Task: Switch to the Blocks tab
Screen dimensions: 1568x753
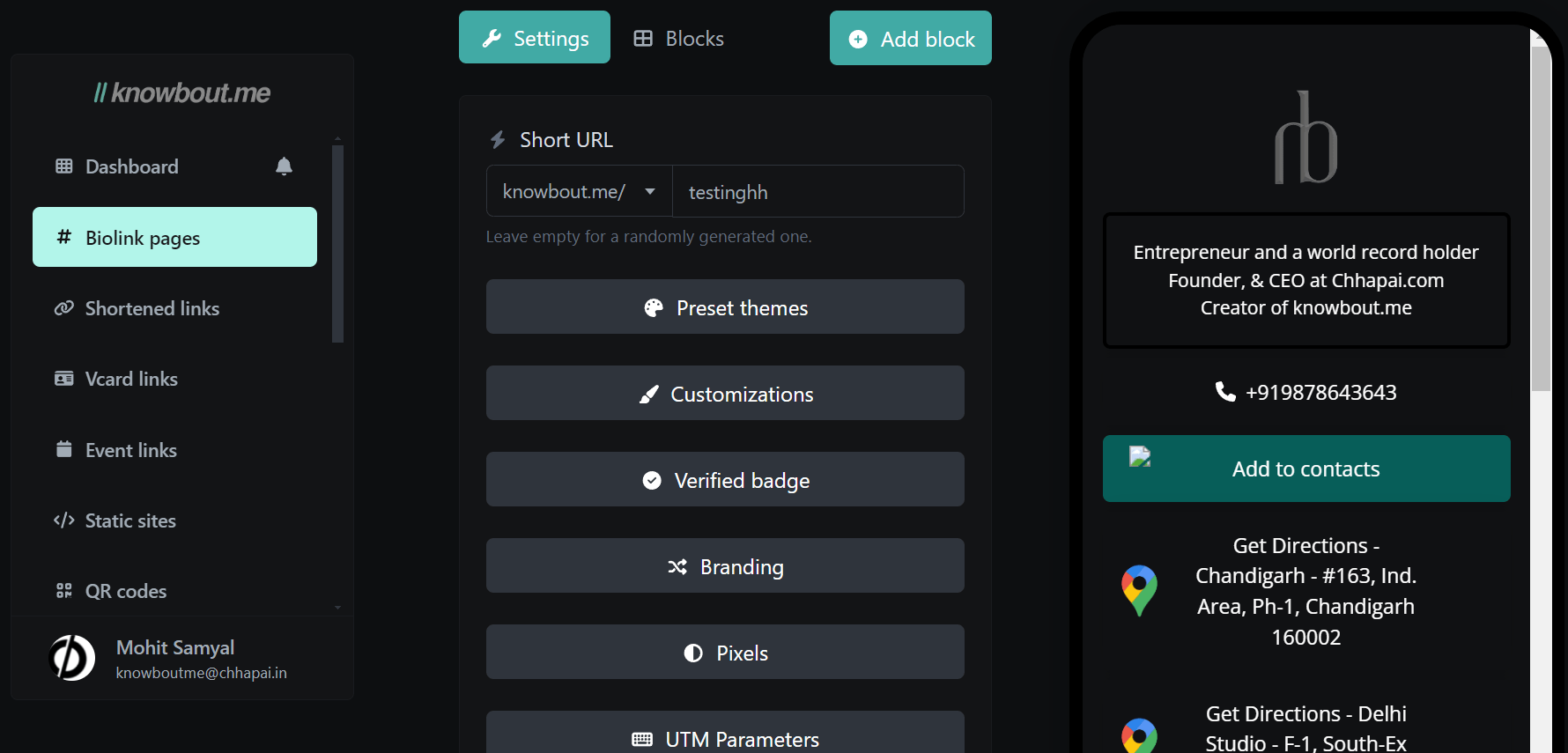Action: tap(679, 39)
